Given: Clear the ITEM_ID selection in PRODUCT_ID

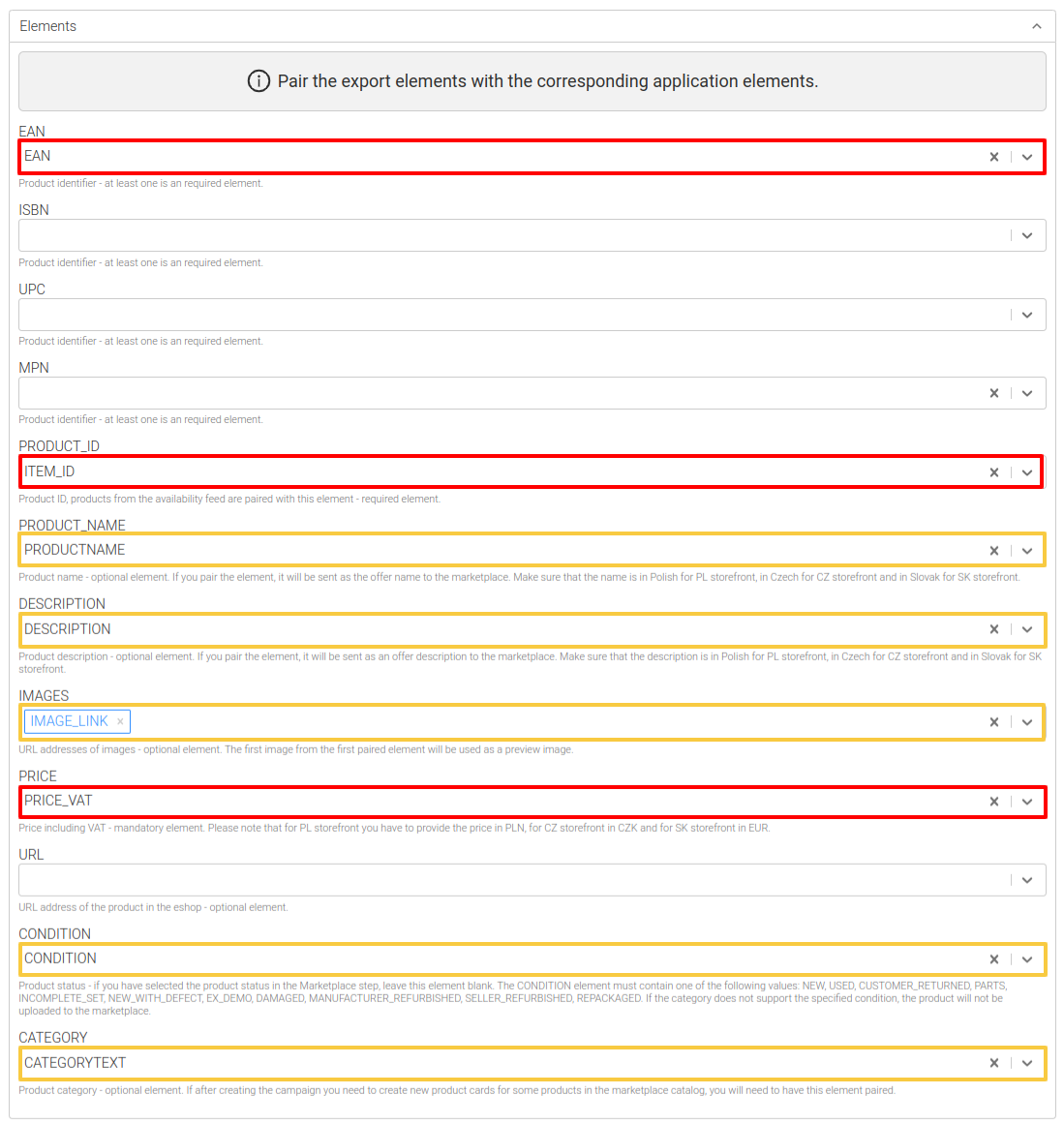Looking at the screenshot, I should pos(993,472).
